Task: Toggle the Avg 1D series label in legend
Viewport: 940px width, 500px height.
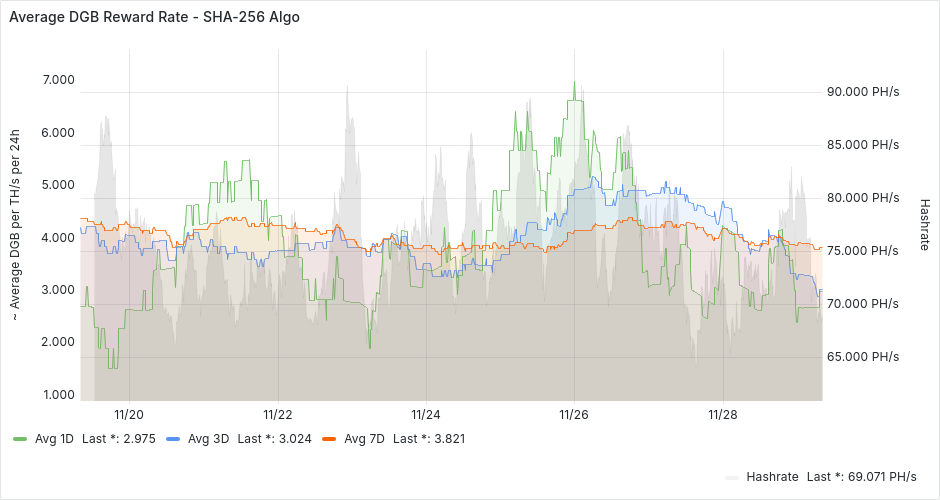Action: [55, 439]
